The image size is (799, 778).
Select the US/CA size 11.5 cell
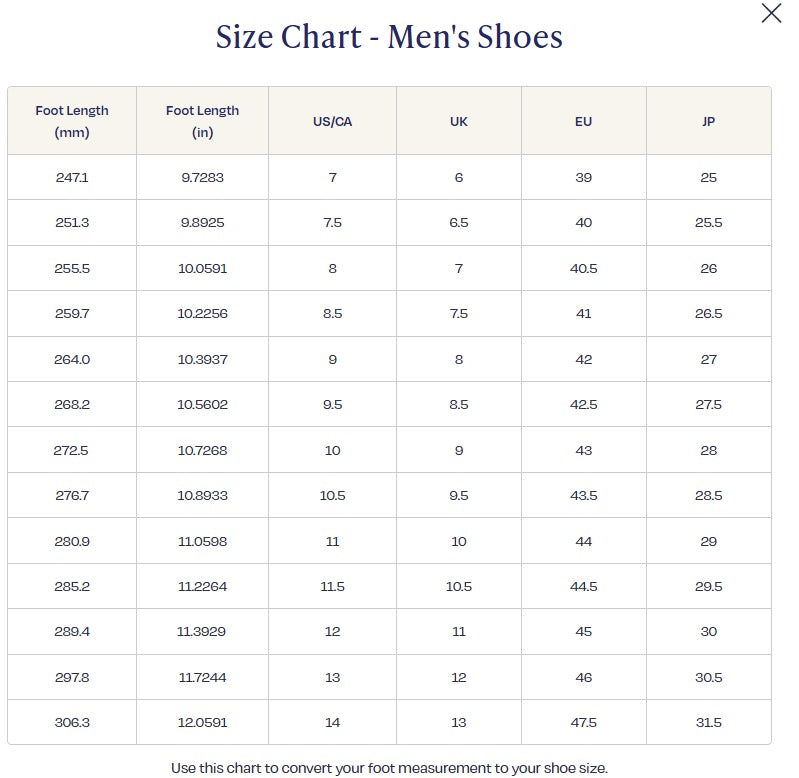coord(332,586)
